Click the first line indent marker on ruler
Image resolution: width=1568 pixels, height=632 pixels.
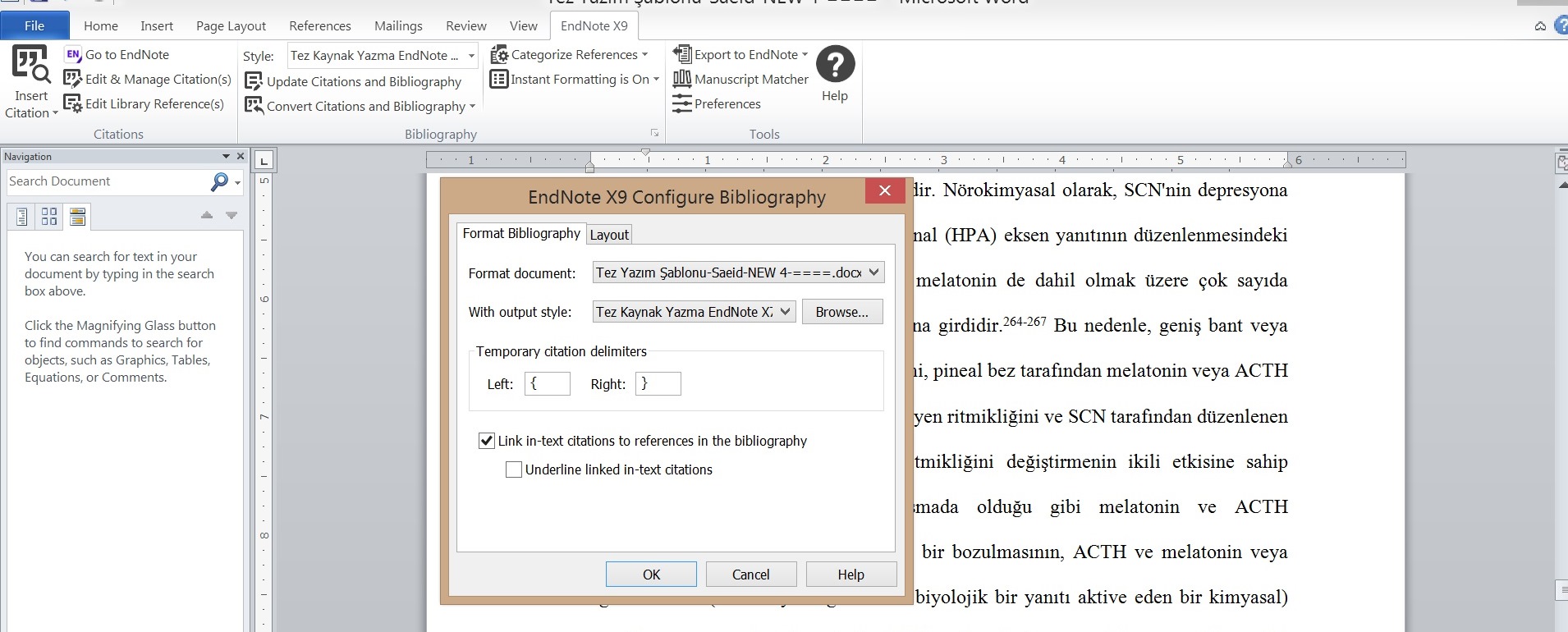click(645, 153)
